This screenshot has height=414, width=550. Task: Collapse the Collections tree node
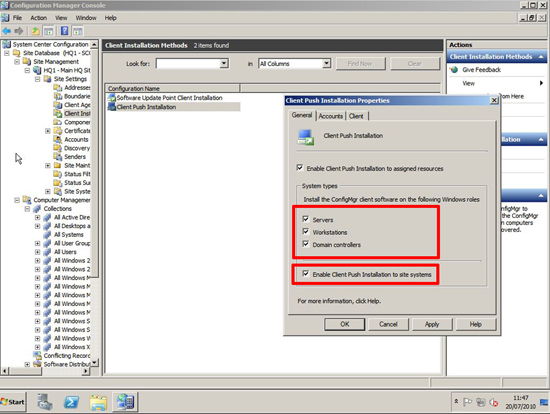click(x=27, y=209)
